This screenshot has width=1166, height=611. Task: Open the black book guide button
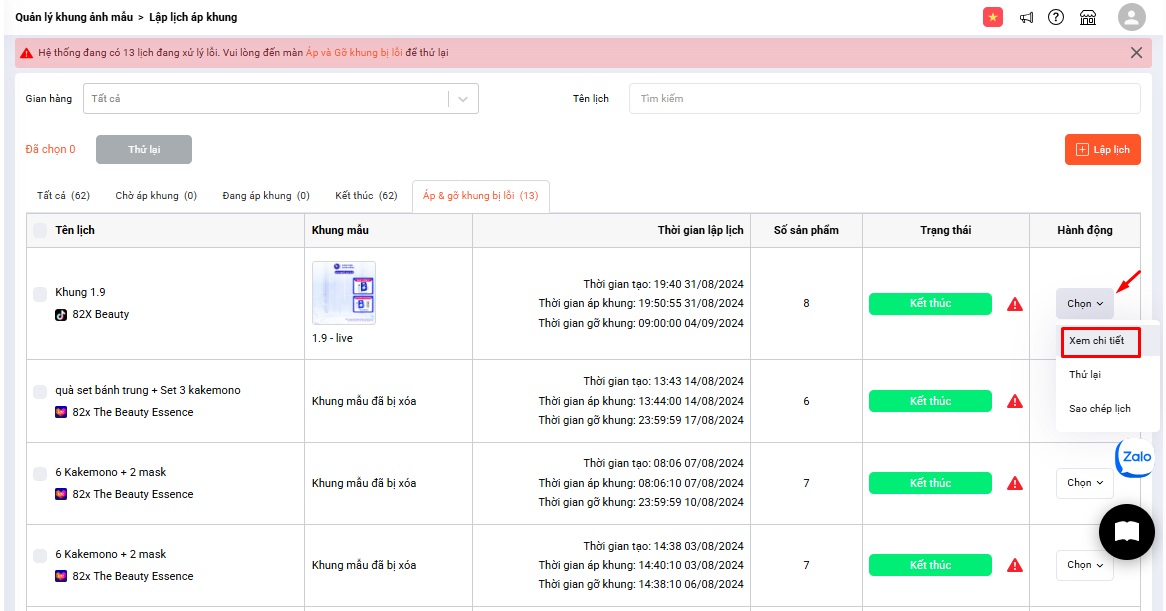coord(1126,532)
